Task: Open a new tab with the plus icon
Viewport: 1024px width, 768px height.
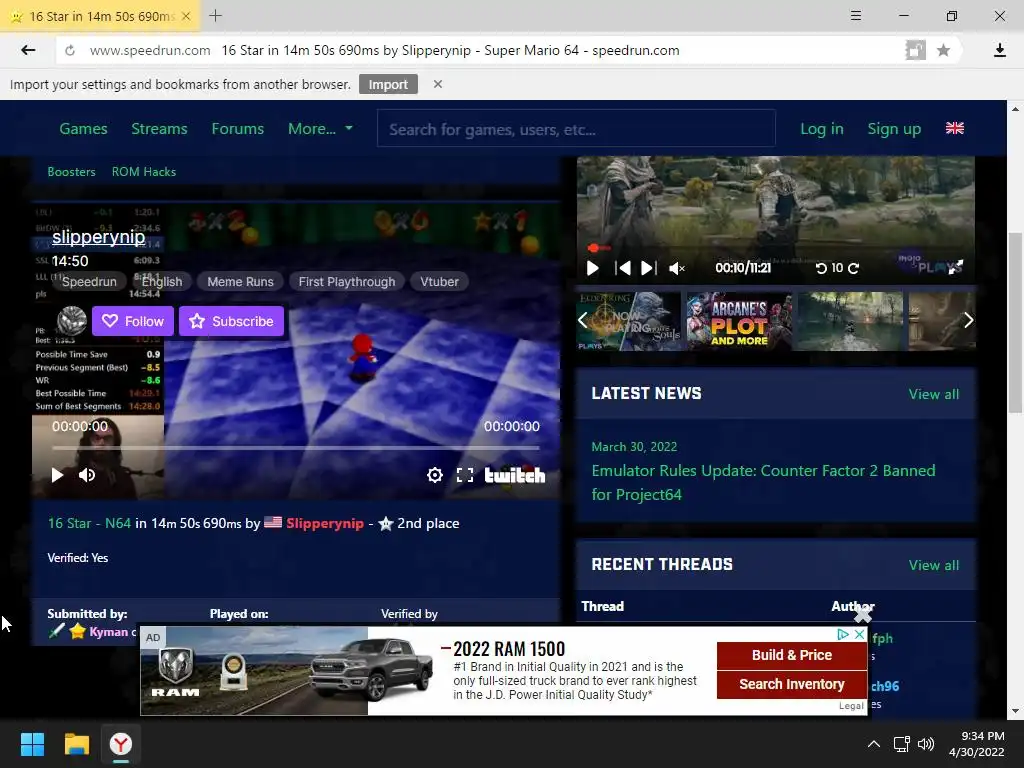Action: point(216,16)
